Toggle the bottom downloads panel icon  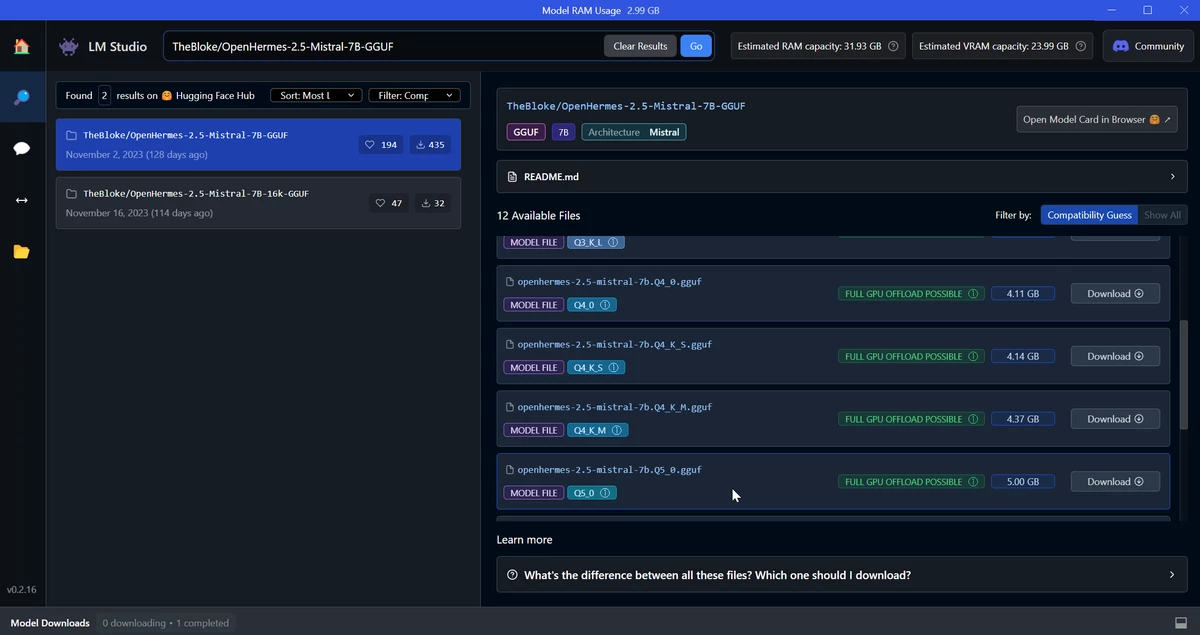1181,623
